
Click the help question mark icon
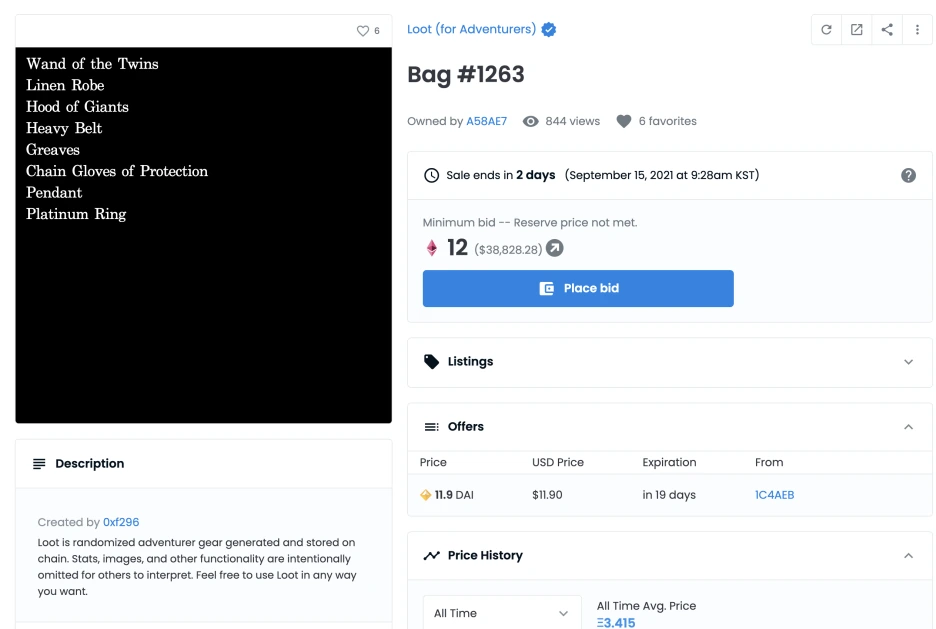click(908, 175)
